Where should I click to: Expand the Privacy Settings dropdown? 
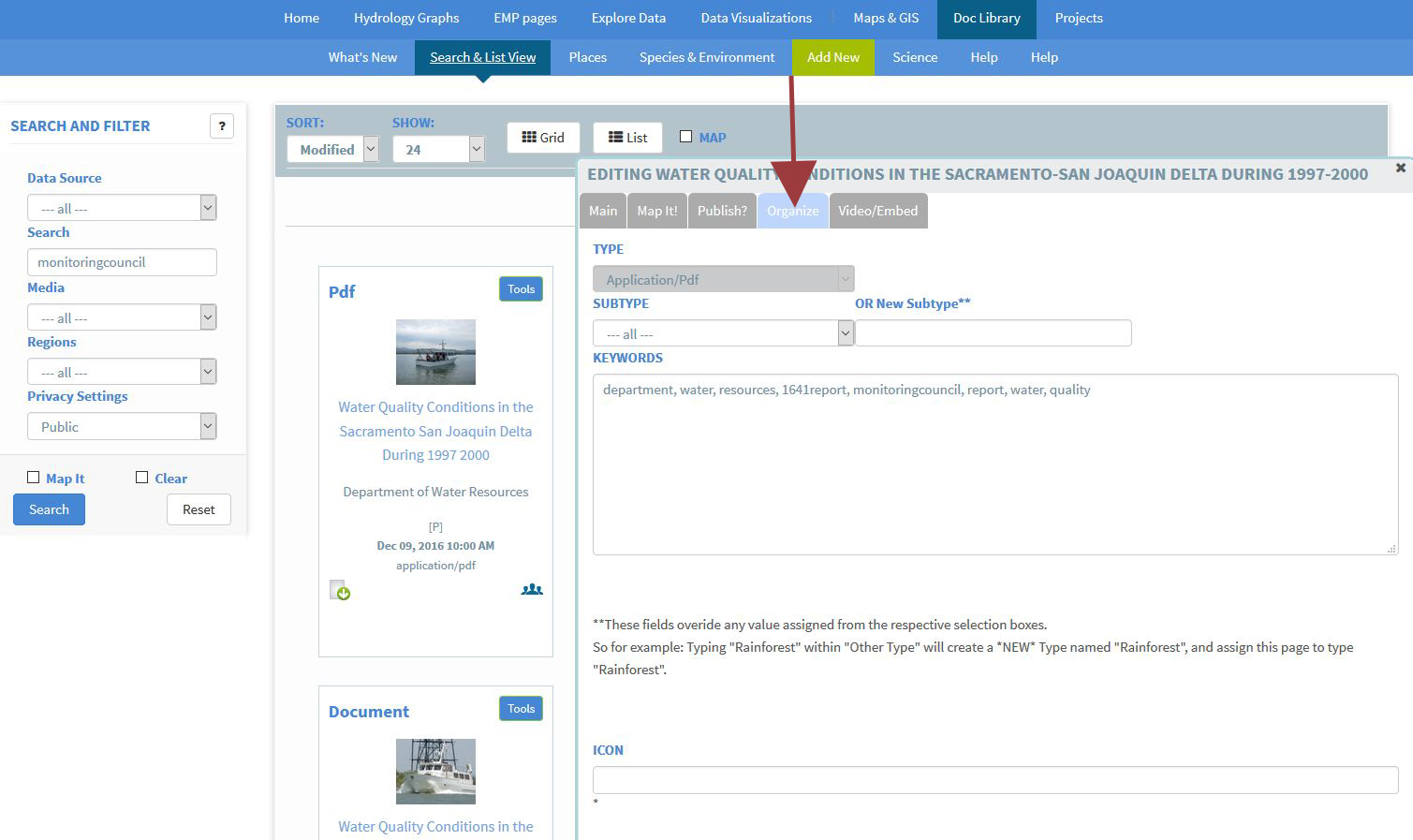pyautogui.click(x=122, y=427)
